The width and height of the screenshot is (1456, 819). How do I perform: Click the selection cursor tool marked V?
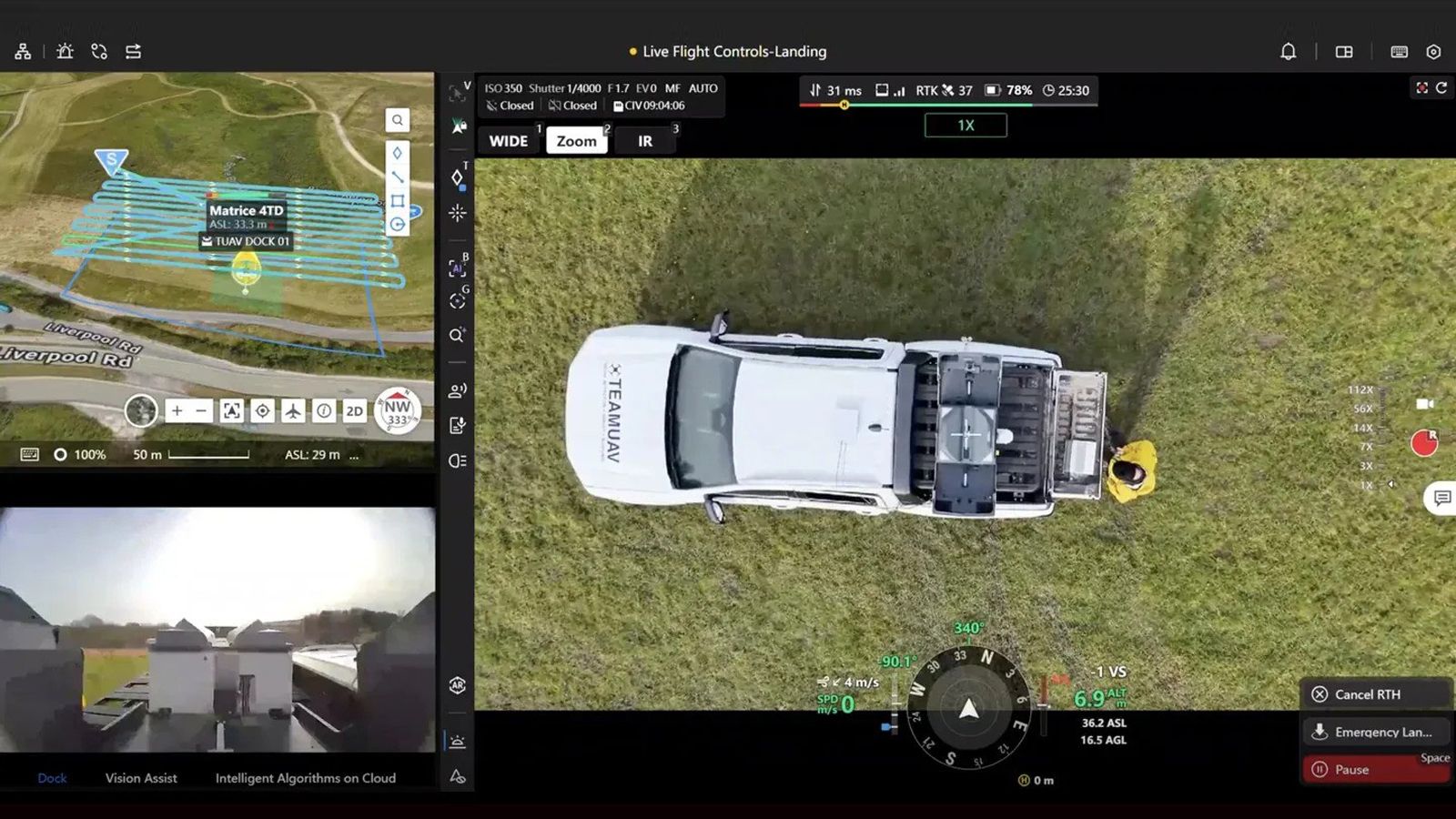click(x=459, y=93)
